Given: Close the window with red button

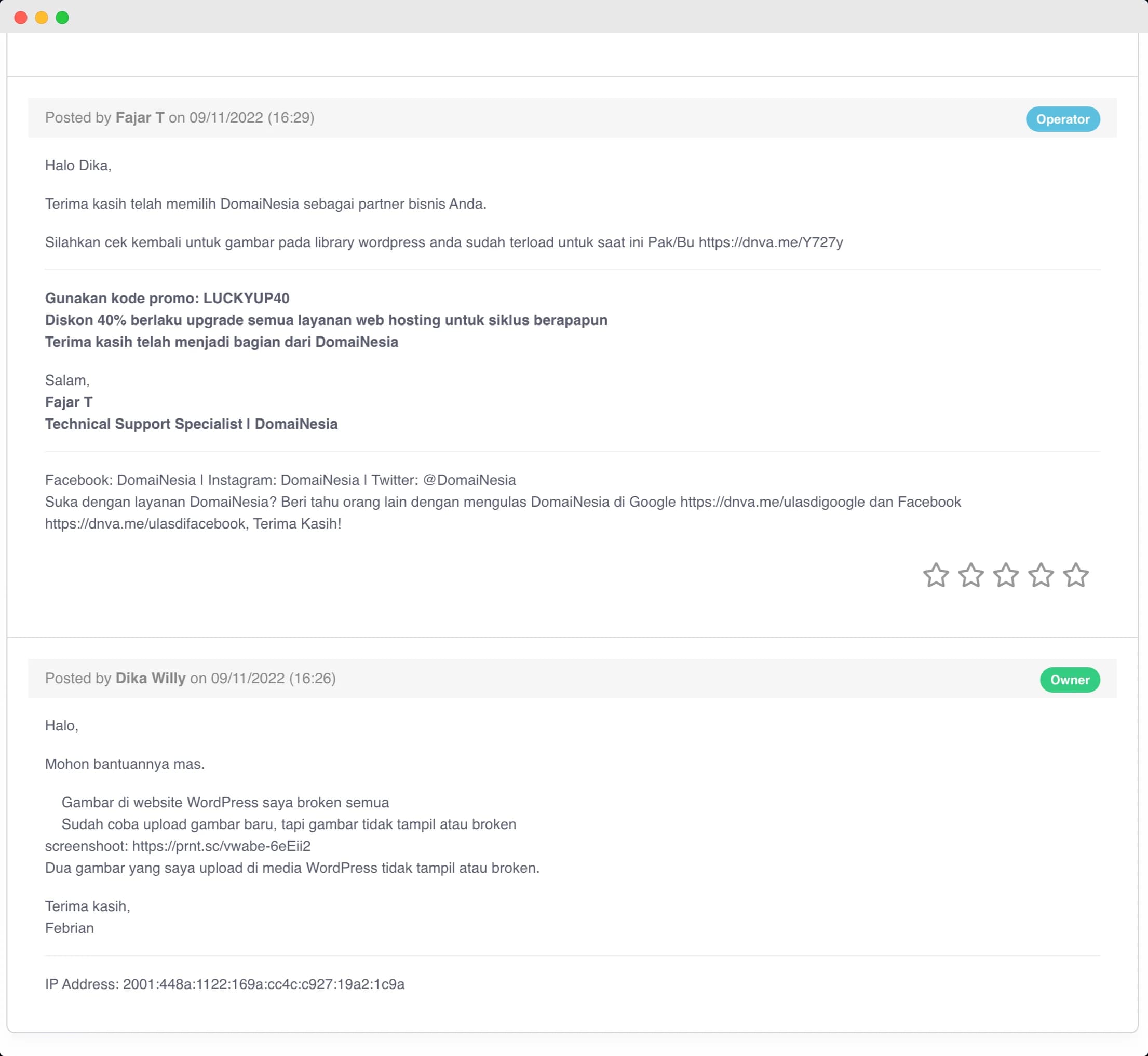Looking at the screenshot, I should (21, 18).
